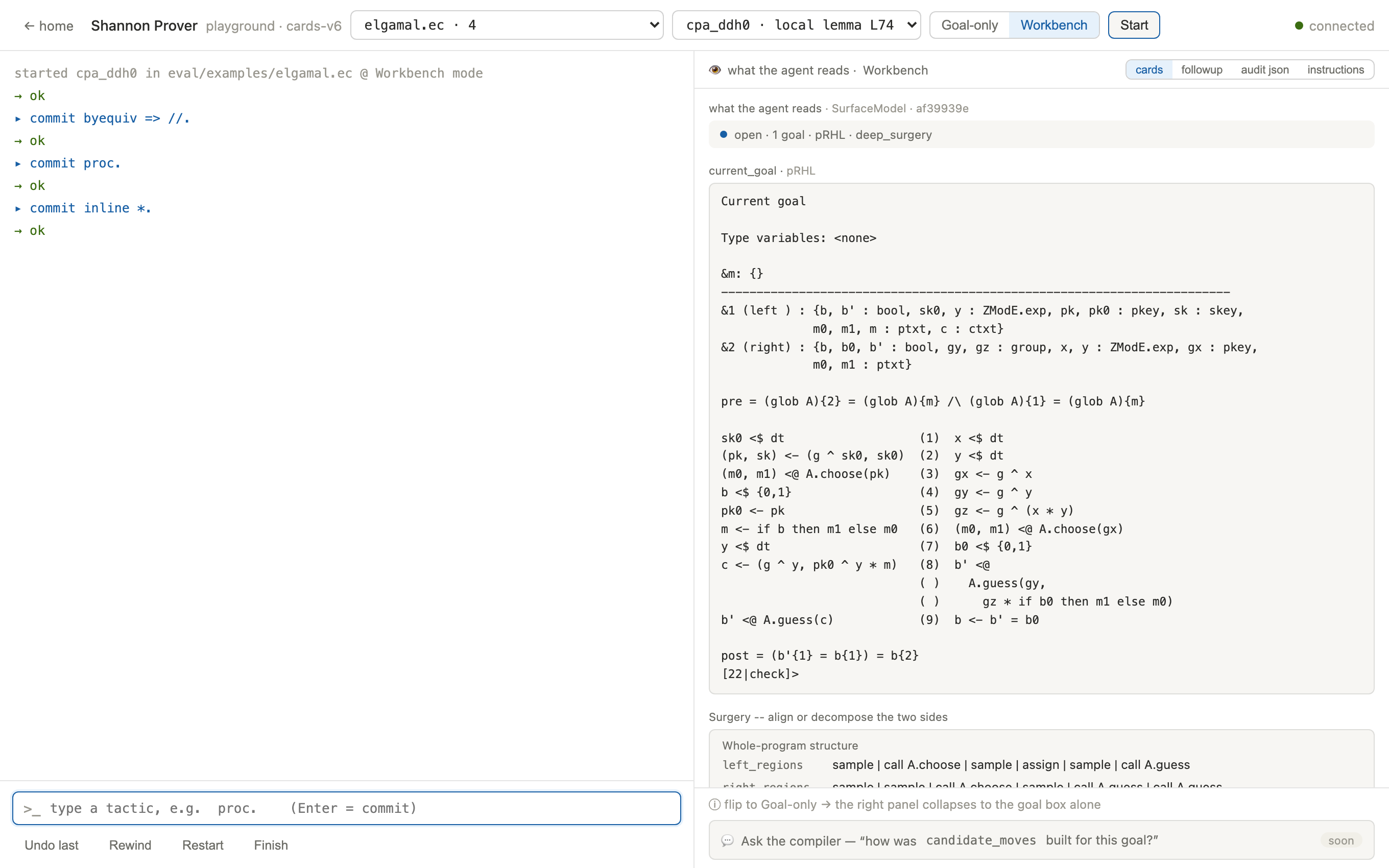The image size is (1389, 868).
Task: Go back via the home arrow link
Action: (49, 26)
